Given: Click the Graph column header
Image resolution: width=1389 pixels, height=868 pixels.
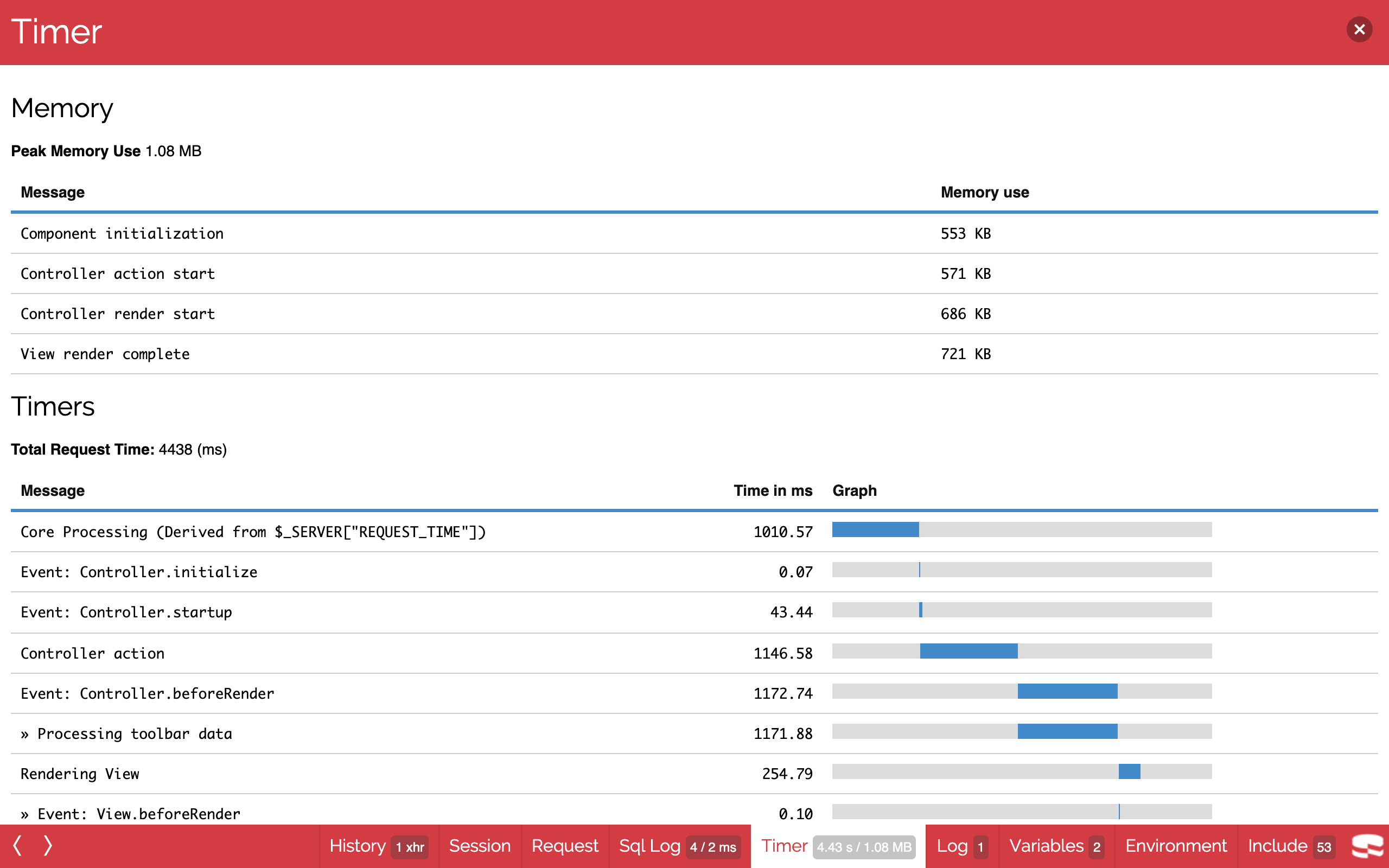Looking at the screenshot, I should click(x=855, y=491).
